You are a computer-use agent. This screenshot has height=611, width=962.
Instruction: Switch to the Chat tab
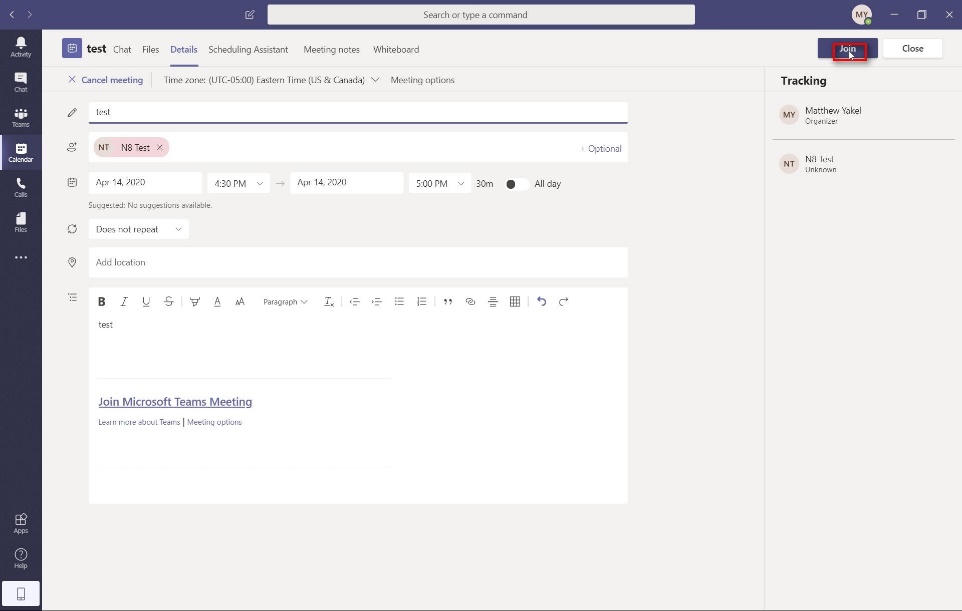[122, 50]
